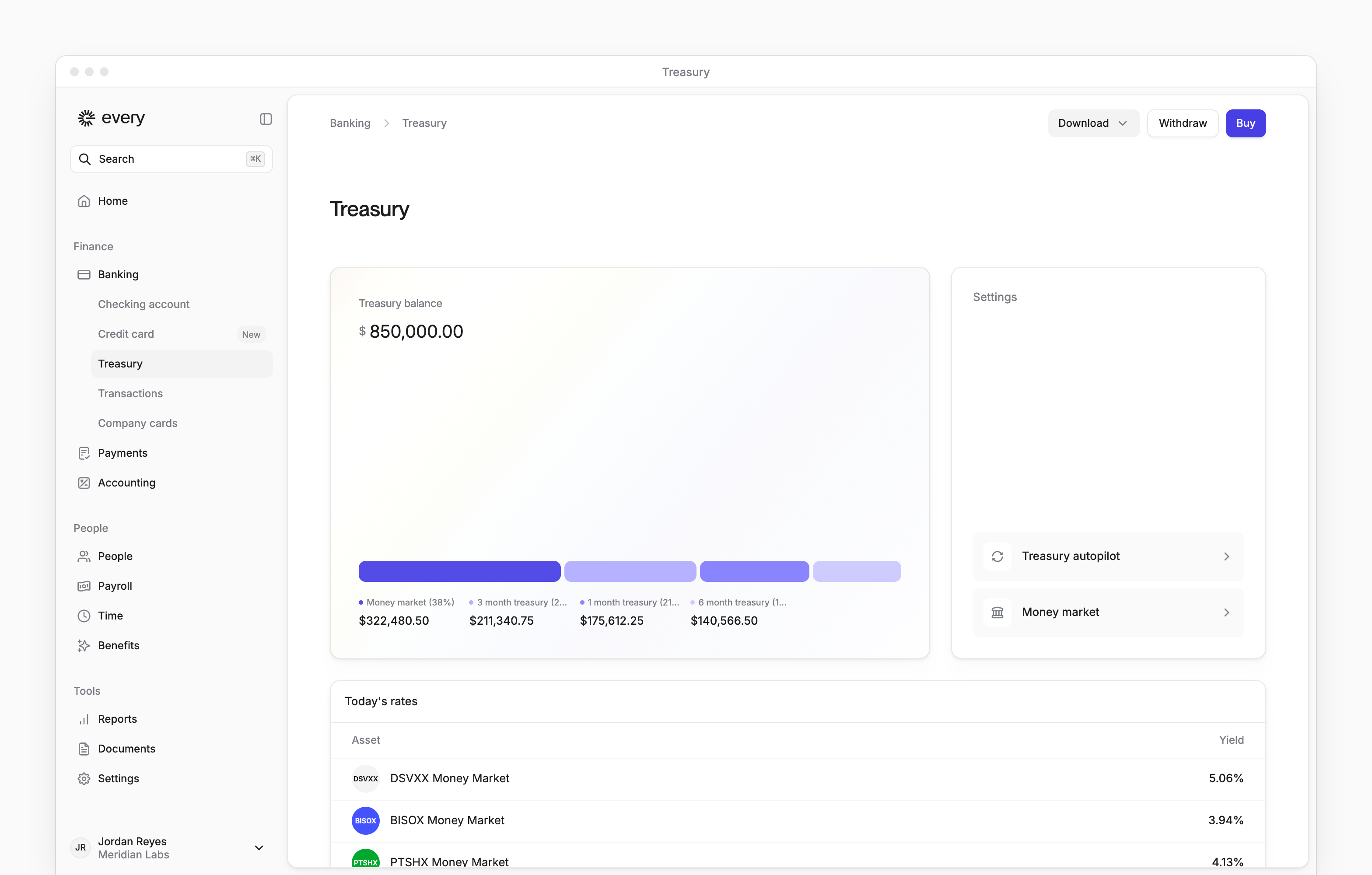Open Treasury autopilot via its chevron
Viewport: 1372px width, 875px height.
click(1226, 556)
